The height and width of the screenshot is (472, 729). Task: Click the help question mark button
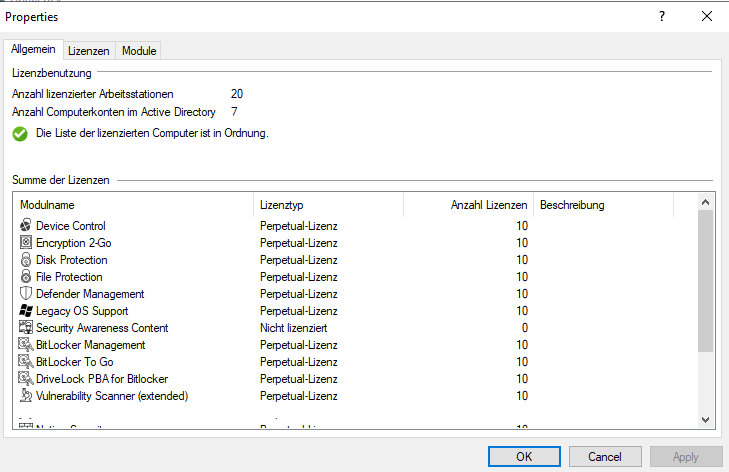pyautogui.click(x=662, y=17)
